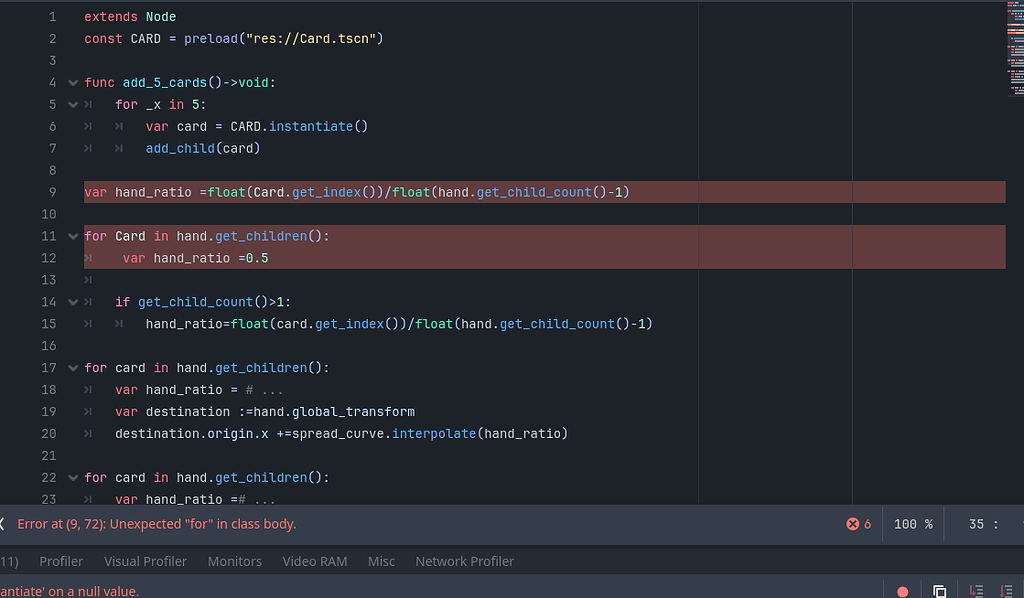This screenshot has width=1024, height=598.
Task: Open the Video RAM tab
Action: pyautogui.click(x=314, y=561)
